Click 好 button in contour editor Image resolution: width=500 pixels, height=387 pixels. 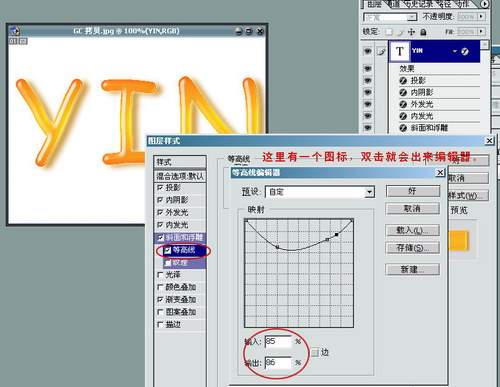(413, 191)
